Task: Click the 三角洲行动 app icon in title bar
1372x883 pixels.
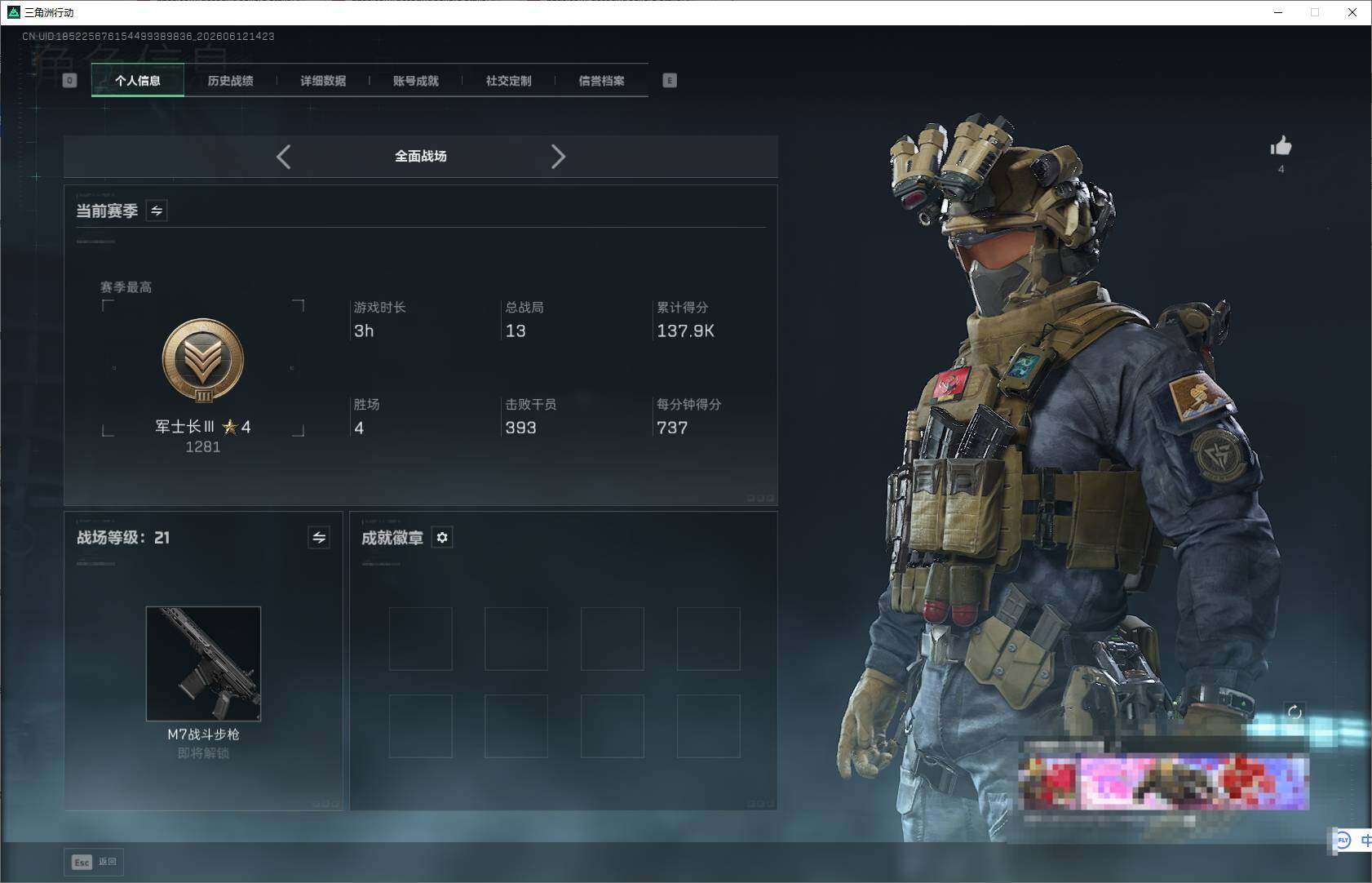Action: (13, 12)
